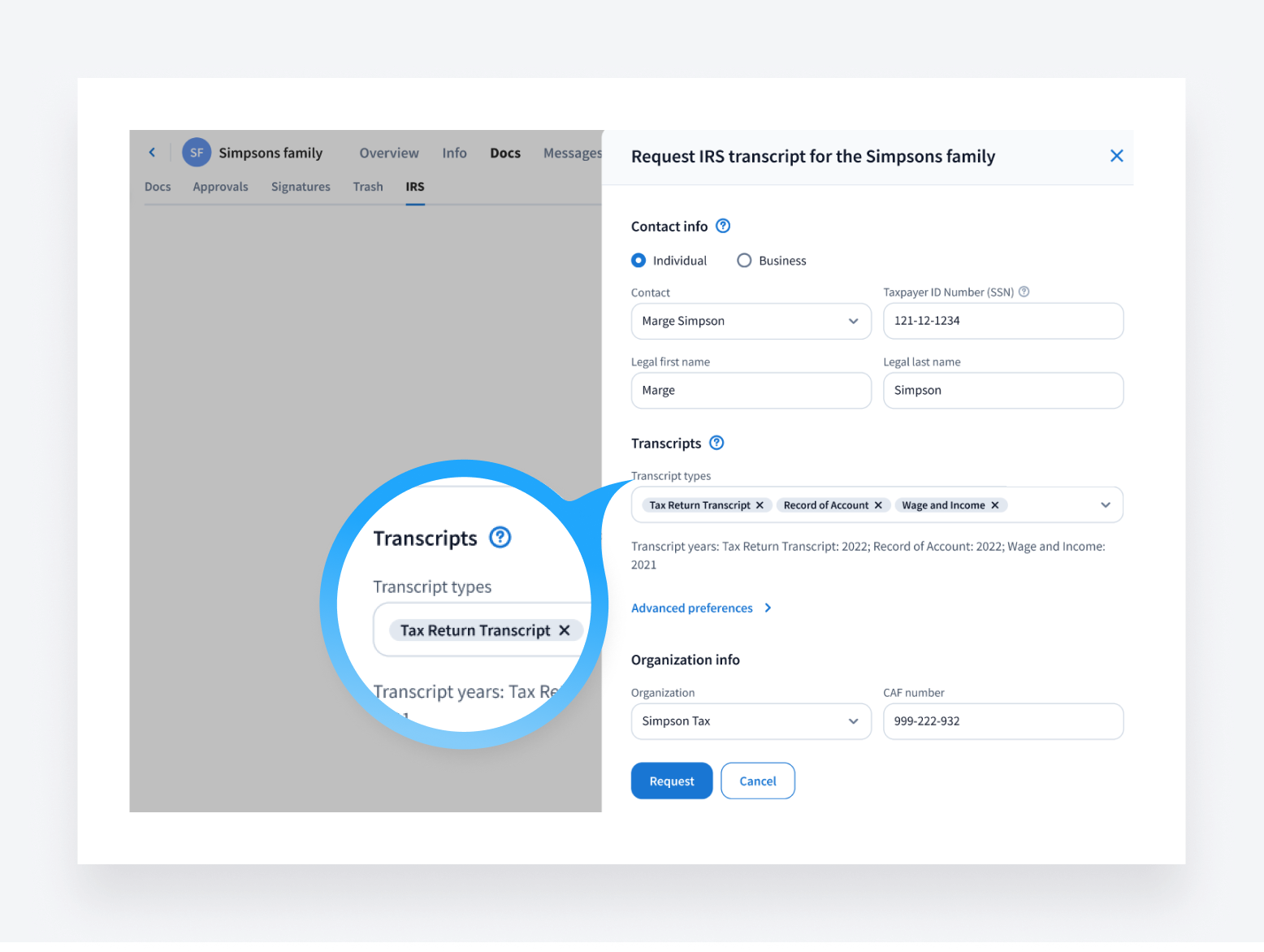Select the Individual contact option

(638, 260)
